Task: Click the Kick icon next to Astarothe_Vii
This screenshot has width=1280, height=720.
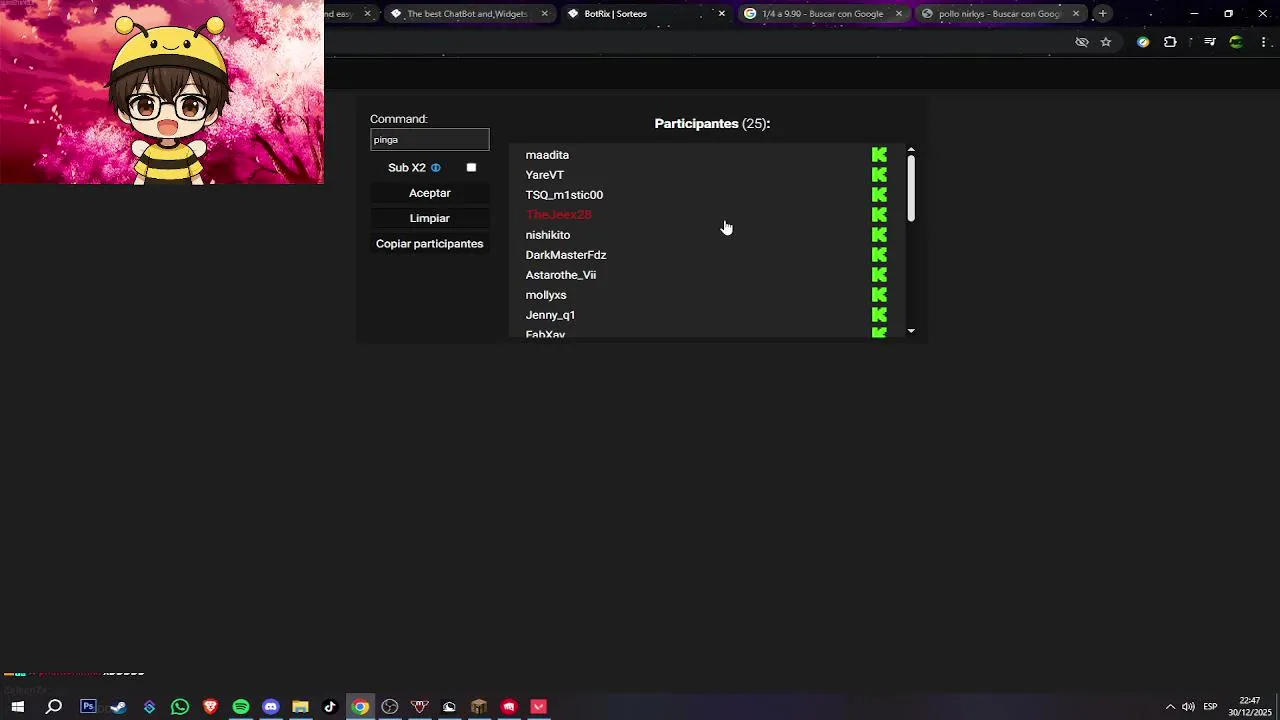Action: (x=879, y=275)
